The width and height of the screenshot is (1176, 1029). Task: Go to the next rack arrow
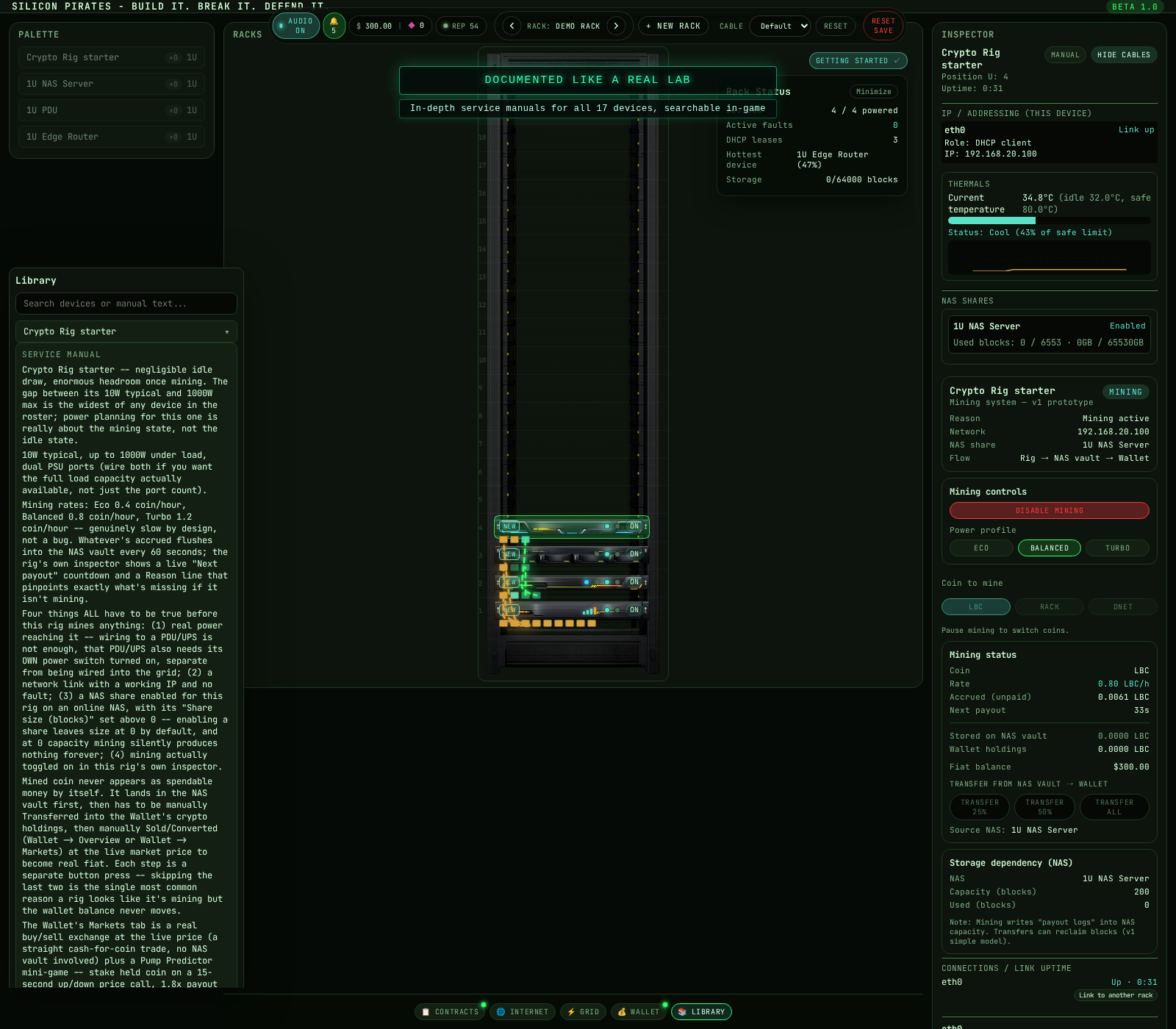click(x=616, y=26)
